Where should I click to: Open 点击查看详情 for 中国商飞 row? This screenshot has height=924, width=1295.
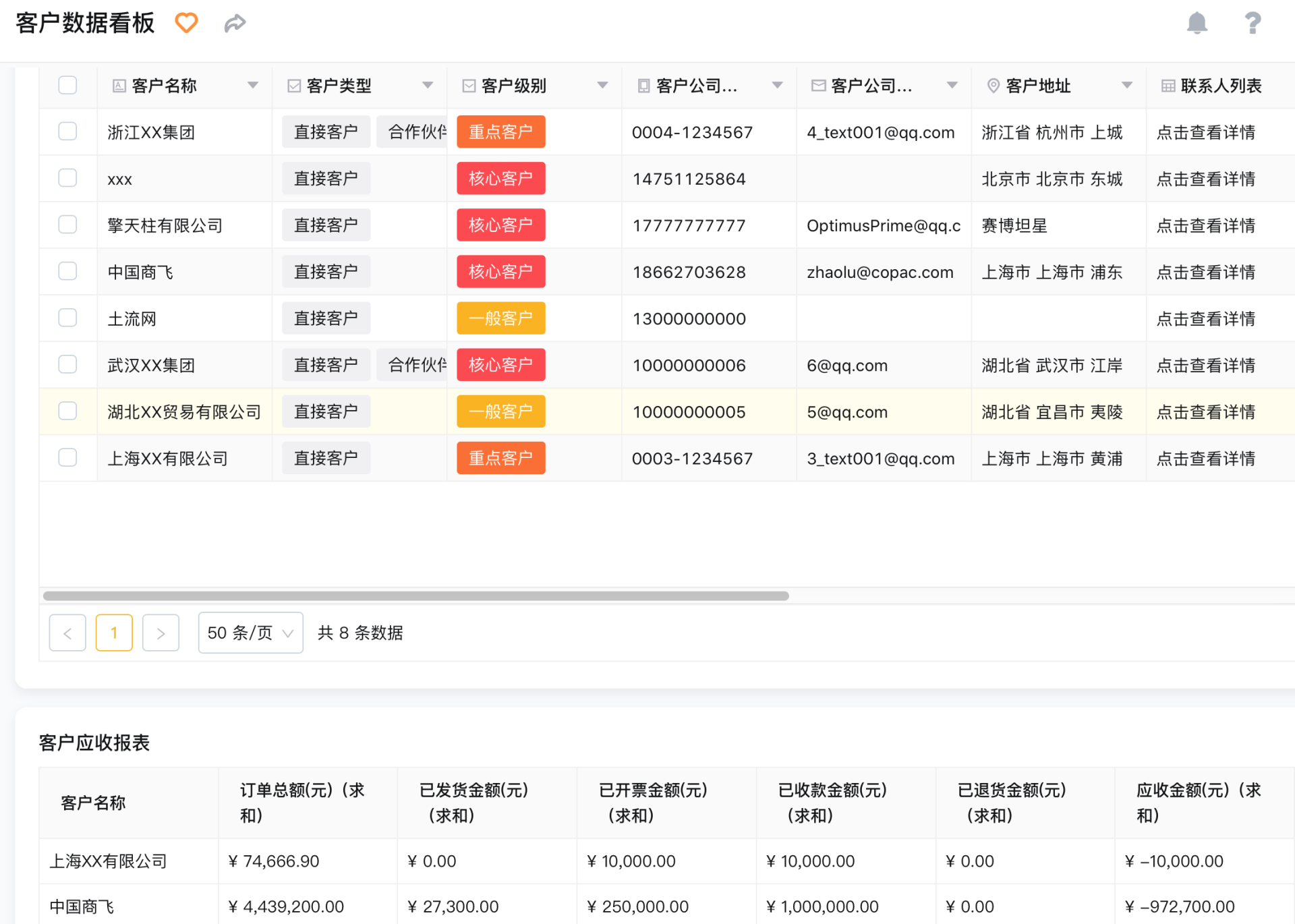(1205, 272)
